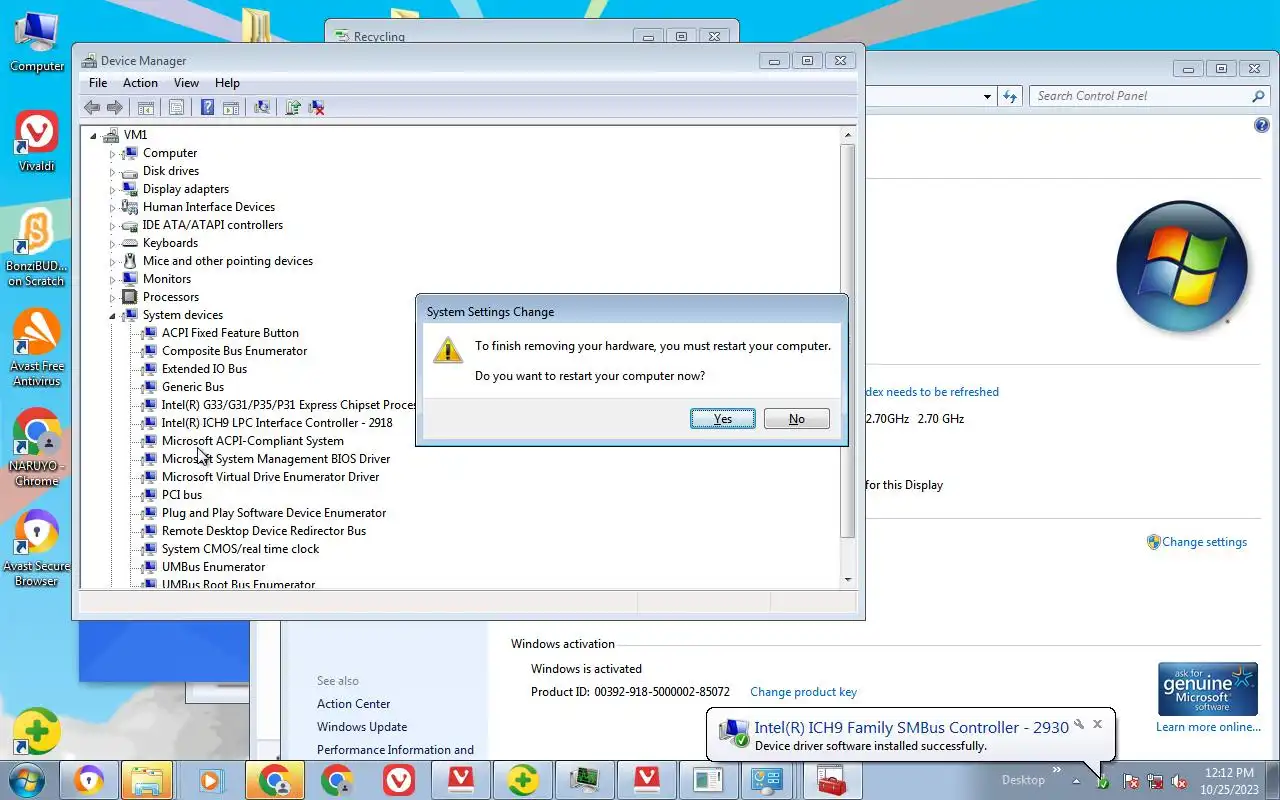Image resolution: width=1280 pixels, height=800 pixels.
Task: Click the Uninstall device toolbar icon
Action: (x=317, y=107)
